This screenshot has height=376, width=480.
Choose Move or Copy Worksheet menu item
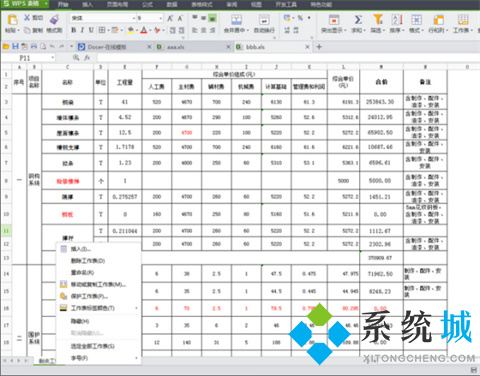tap(99, 284)
